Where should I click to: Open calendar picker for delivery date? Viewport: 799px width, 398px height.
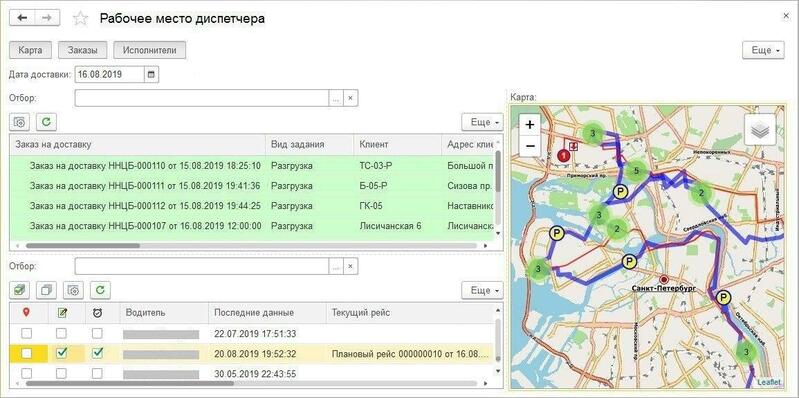point(151,74)
